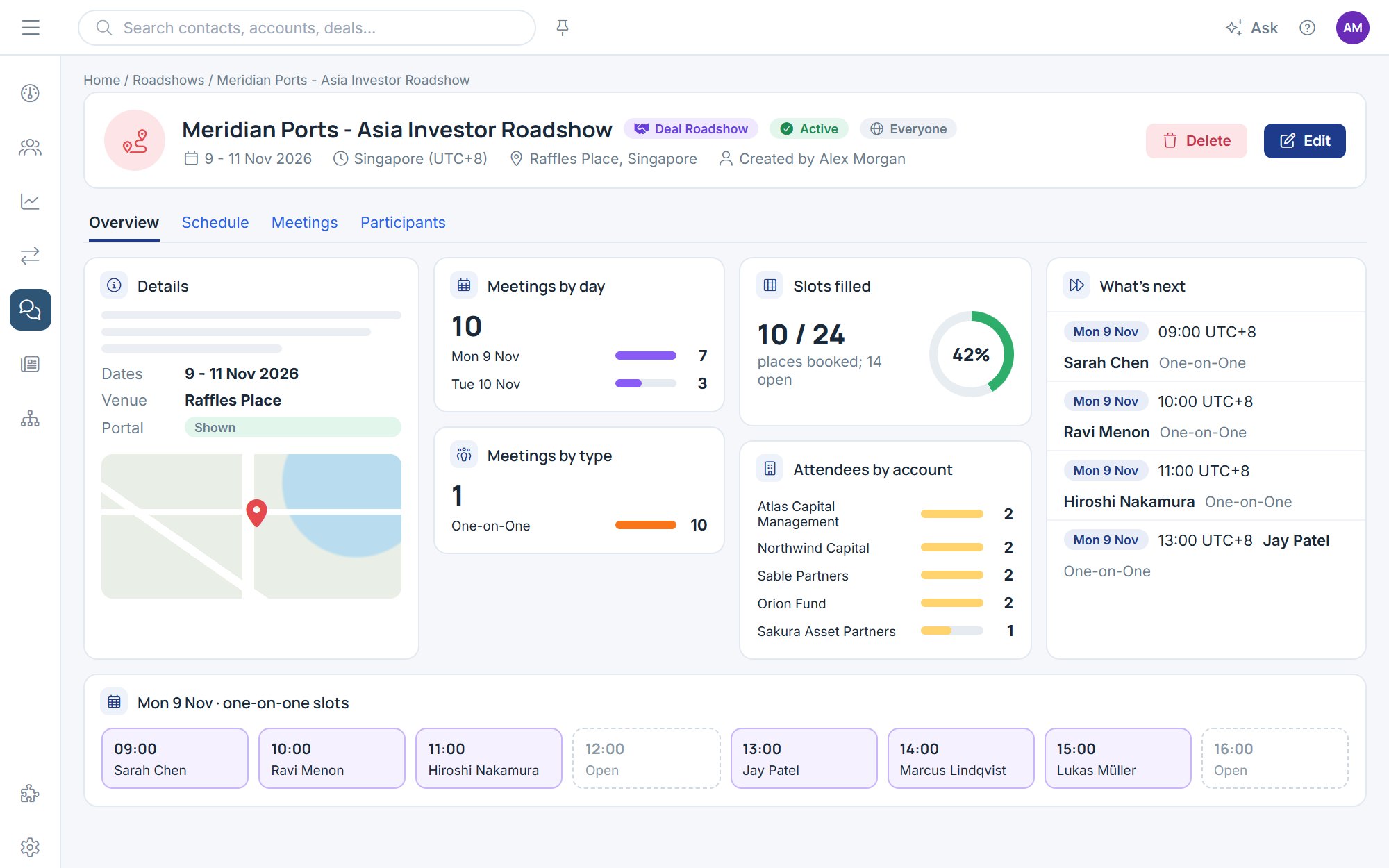This screenshot has height=868, width=1389.
Task: Open the contacts people sidebar icon
Action: pyautogui.click(x=30, y=147)
